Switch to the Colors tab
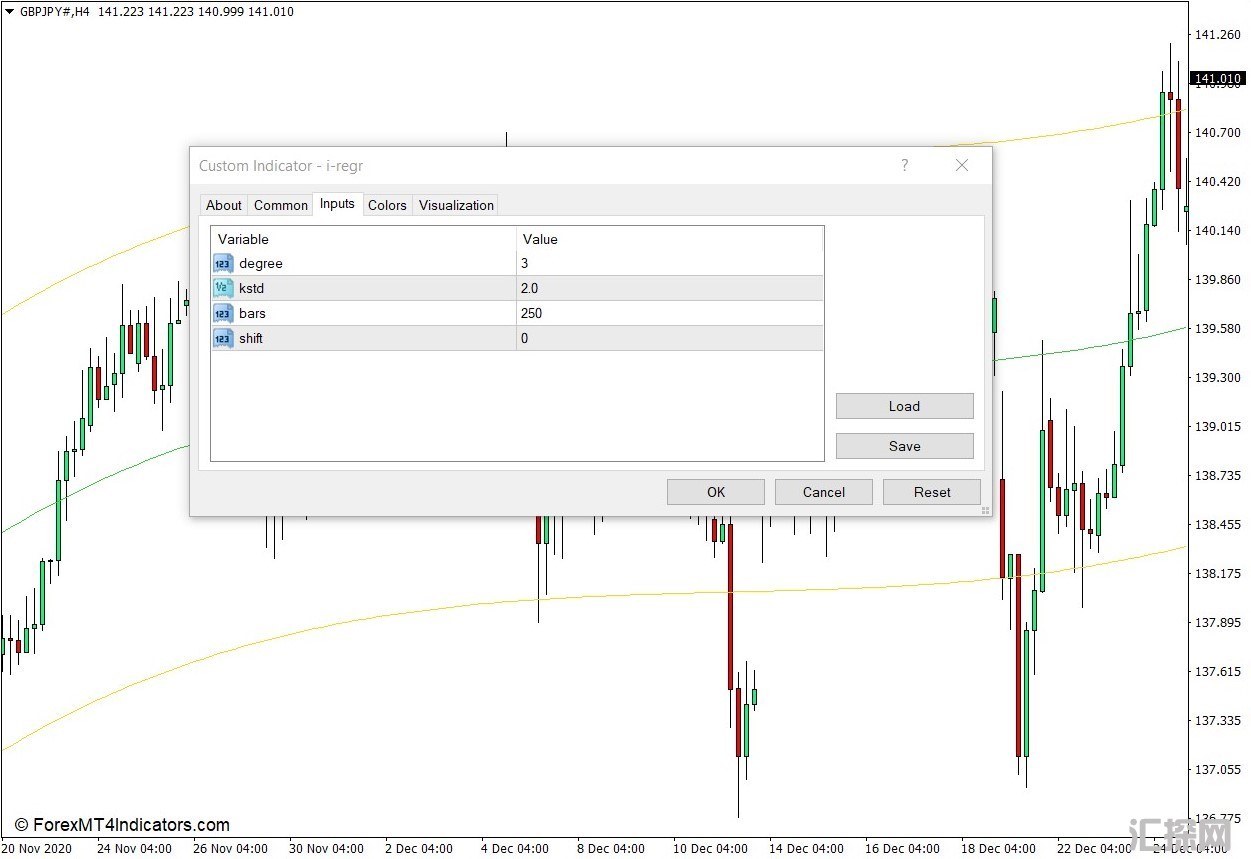The height and width of the screenshot is (859, 1251). pyautogui.click(x=387, y=205)
